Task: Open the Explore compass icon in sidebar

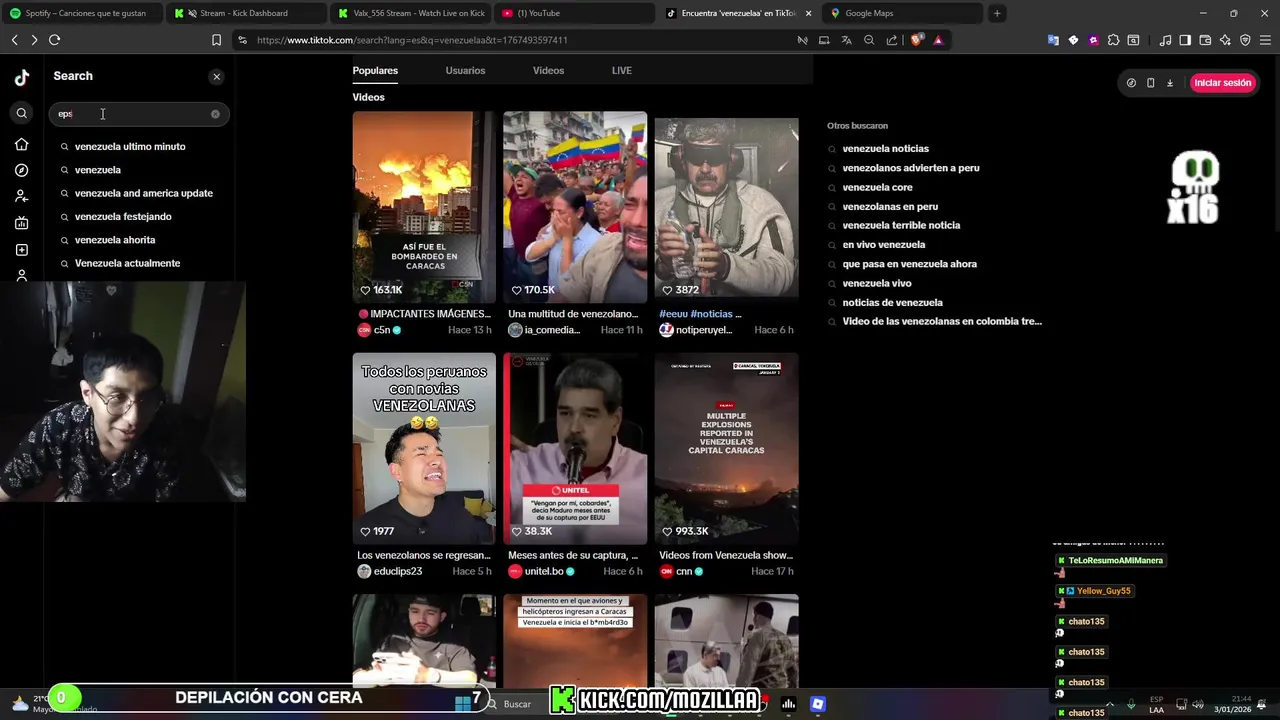Action: coord(22,170)
